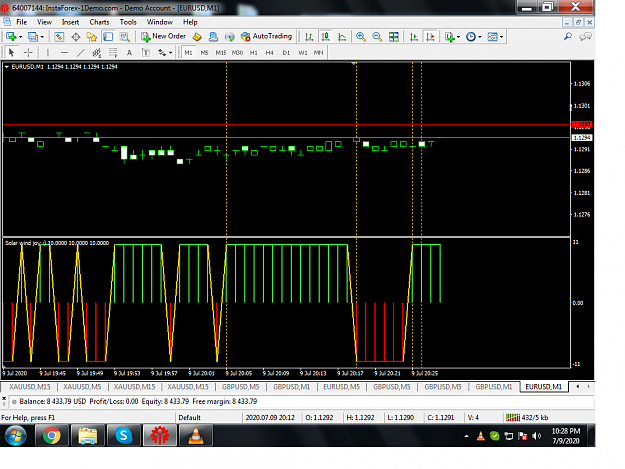Close the terminal balance panel
Screen dimensions: 625x469
[x=4, y=398]
